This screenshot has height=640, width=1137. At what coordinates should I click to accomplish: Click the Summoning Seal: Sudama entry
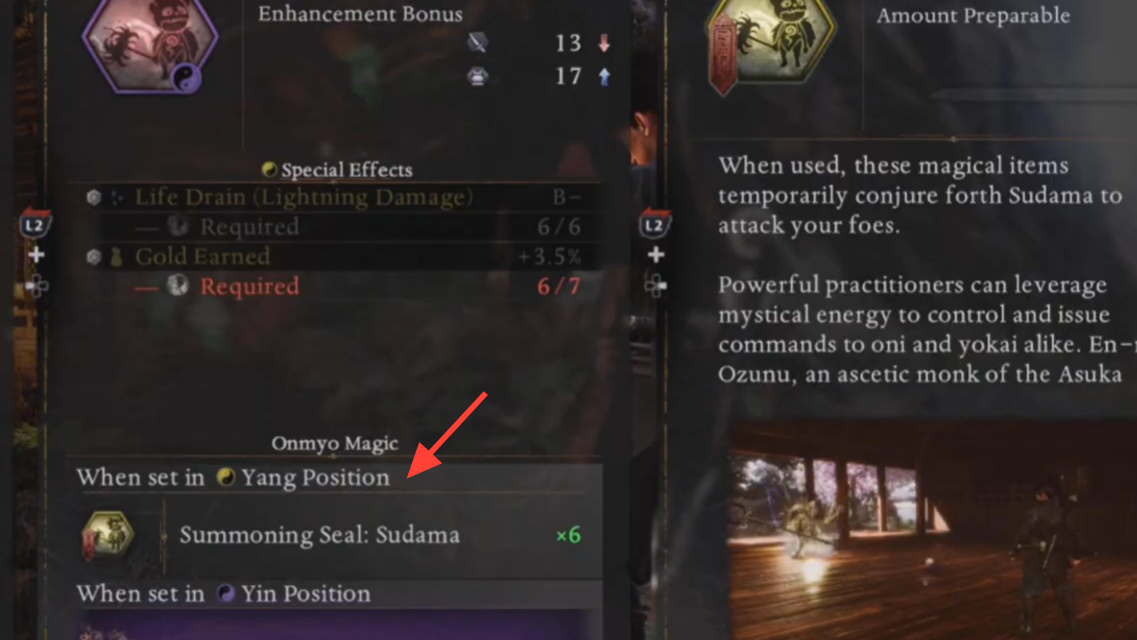coord(337,536)
